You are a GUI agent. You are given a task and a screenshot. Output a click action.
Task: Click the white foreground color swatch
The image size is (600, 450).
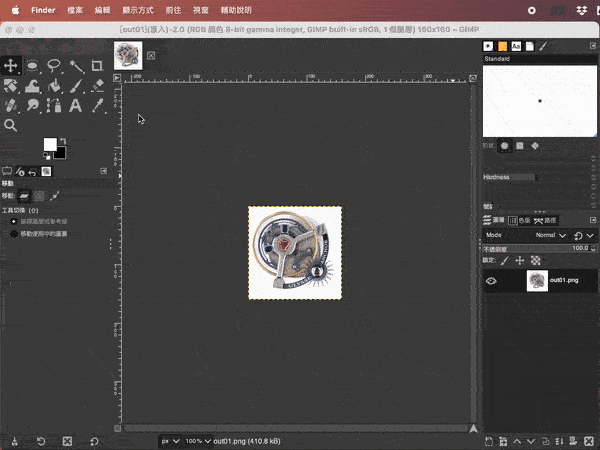[x=50, y=144]
